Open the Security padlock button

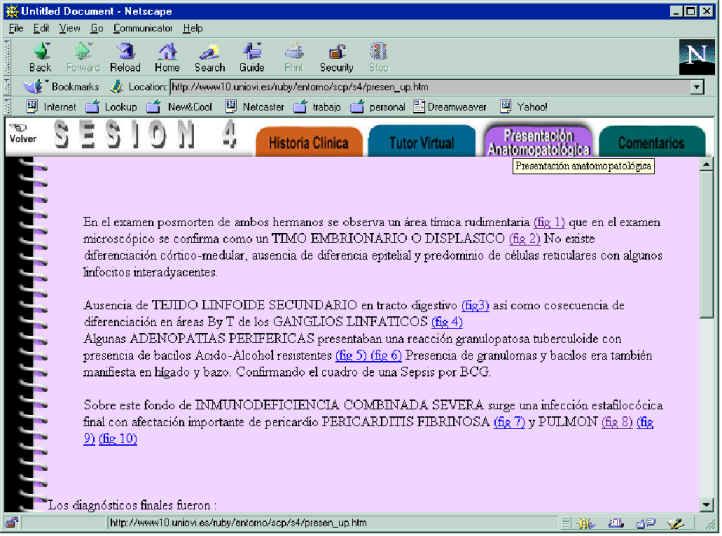pos(337,56)
